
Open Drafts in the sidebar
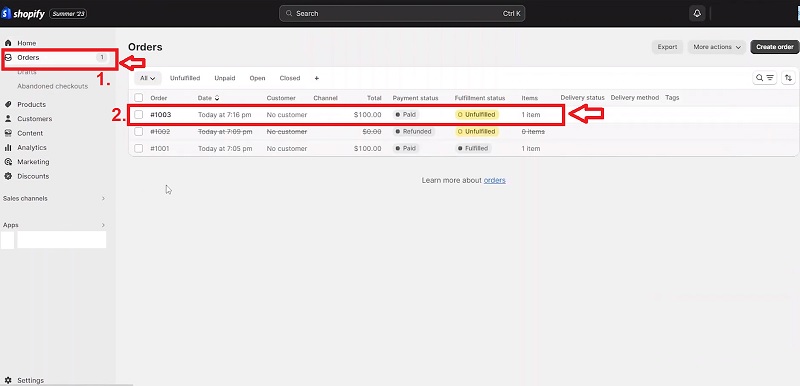pos(27,72)
